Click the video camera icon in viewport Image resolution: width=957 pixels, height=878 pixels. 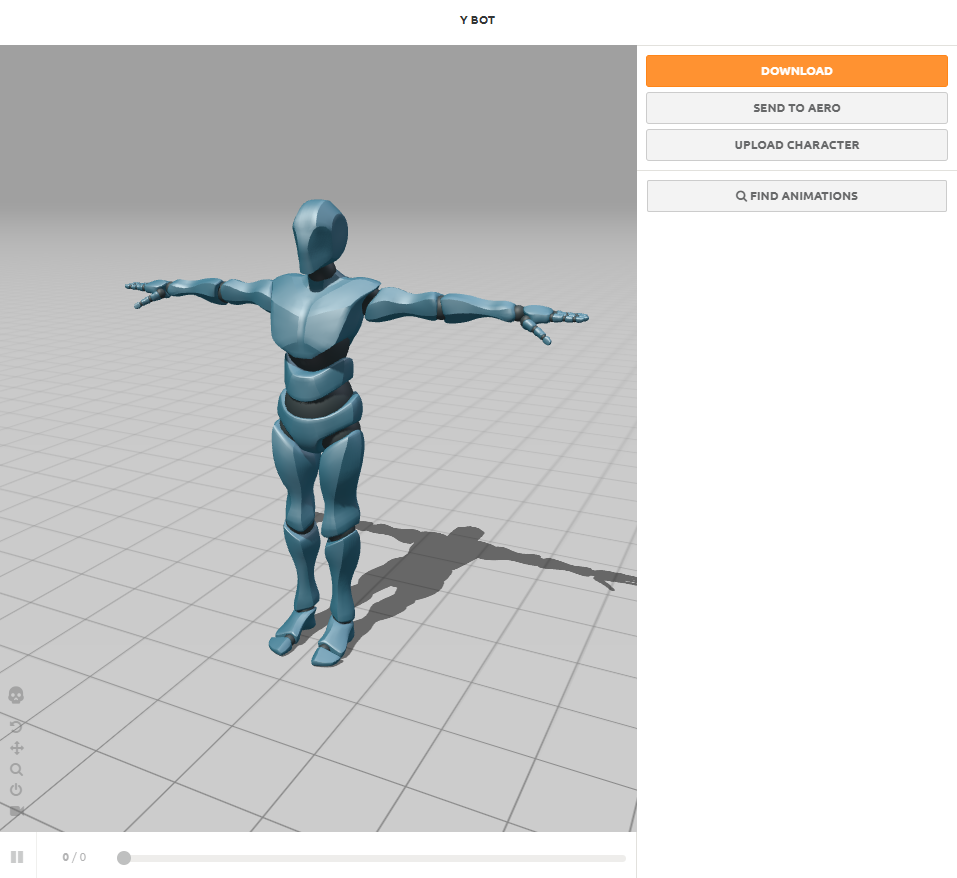(x=17, y=811)
